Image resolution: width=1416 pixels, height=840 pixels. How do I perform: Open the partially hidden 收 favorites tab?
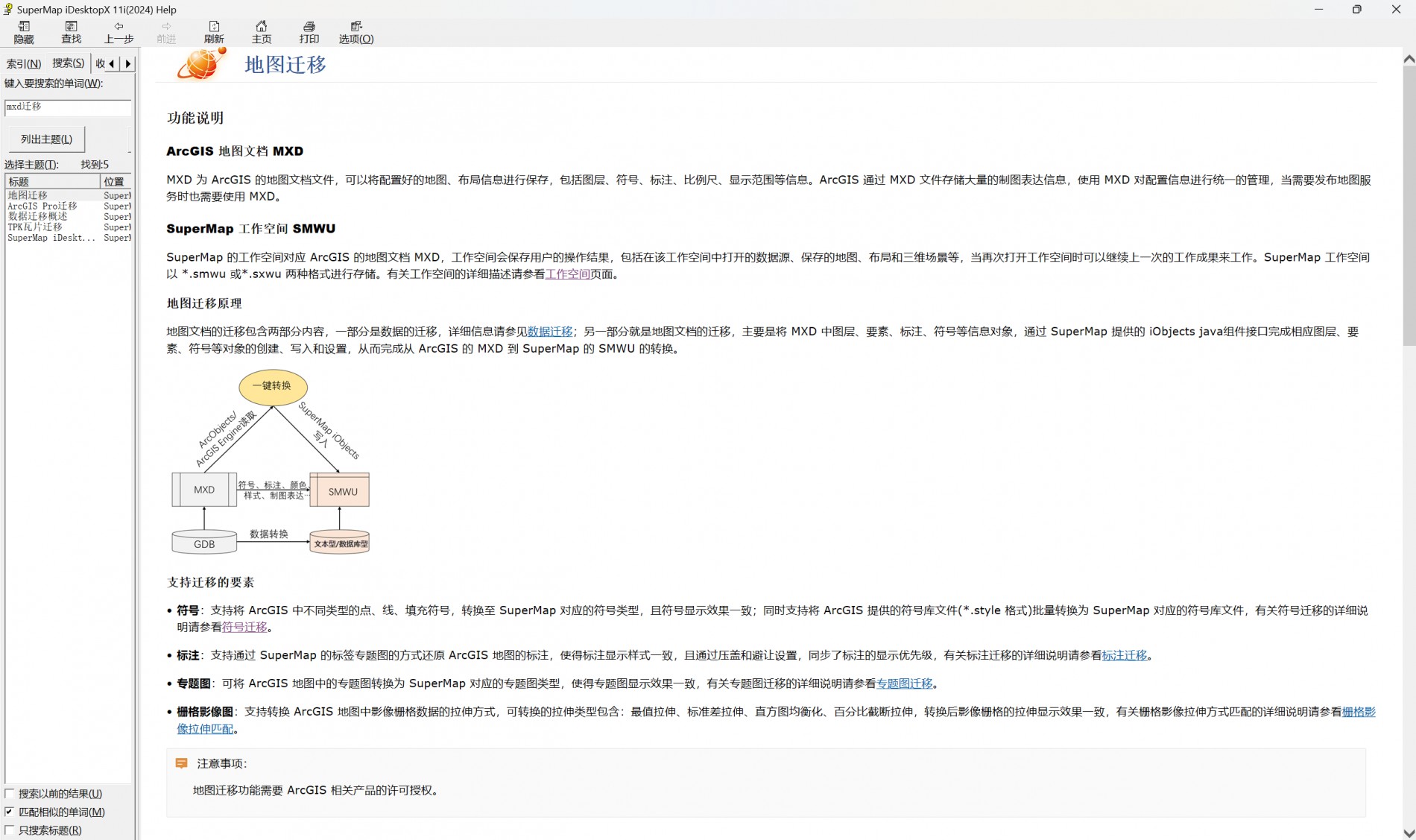(100, 63)
